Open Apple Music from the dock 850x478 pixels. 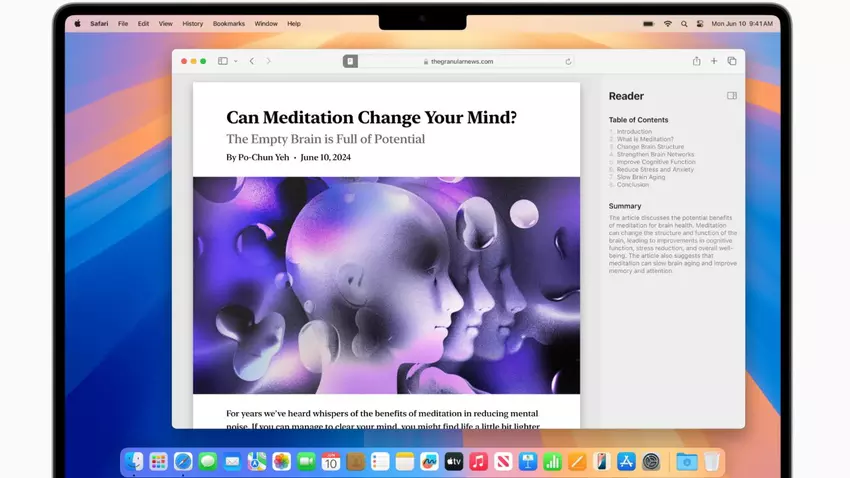478,461
